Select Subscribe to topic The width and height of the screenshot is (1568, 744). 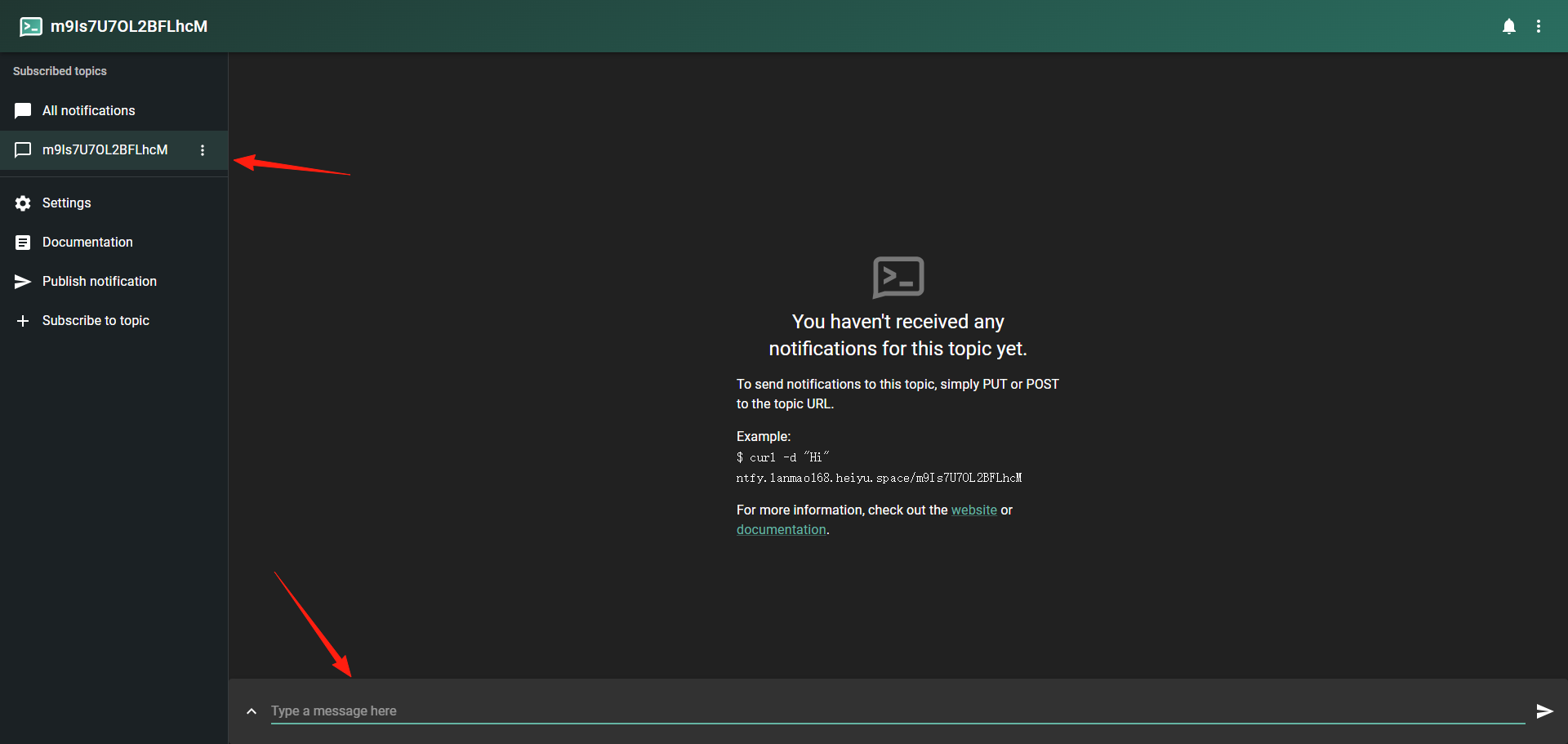click(x=114, y=320)
